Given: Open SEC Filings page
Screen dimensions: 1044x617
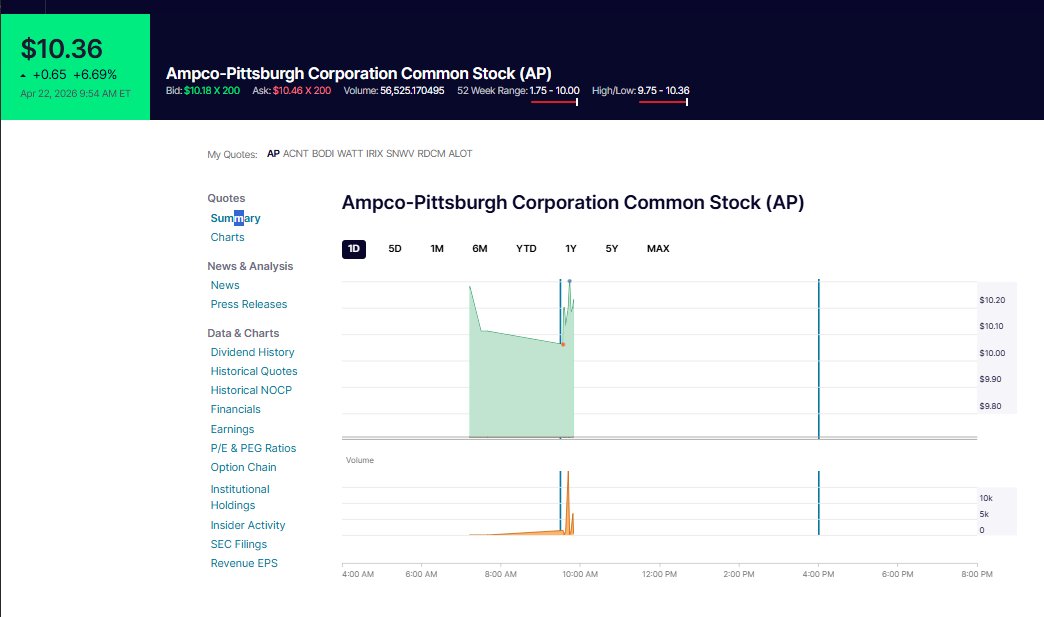Looking at the screenshot, I should coord(238,544).
